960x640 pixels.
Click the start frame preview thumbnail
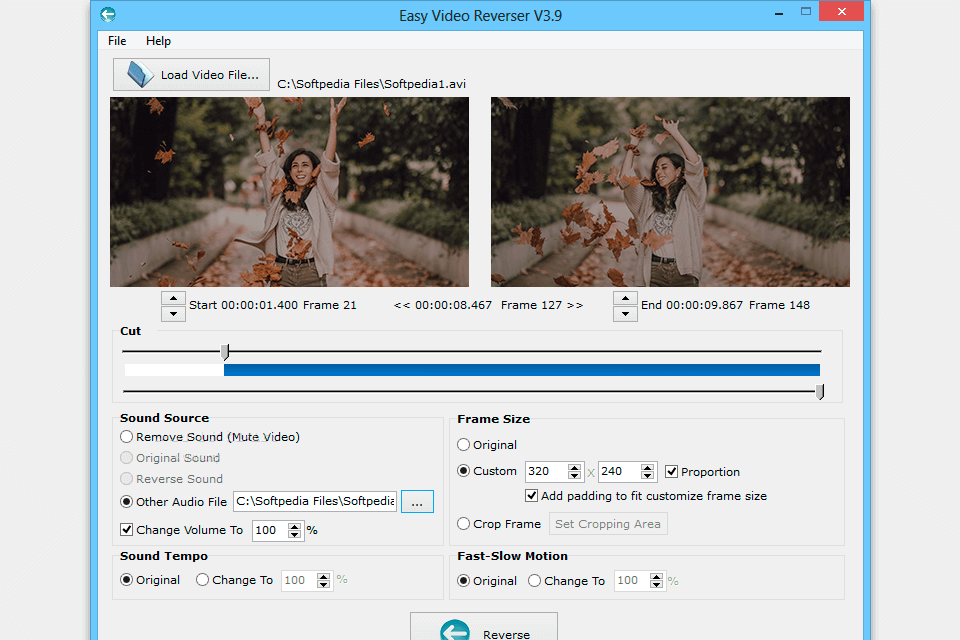[x=290, y=192]
